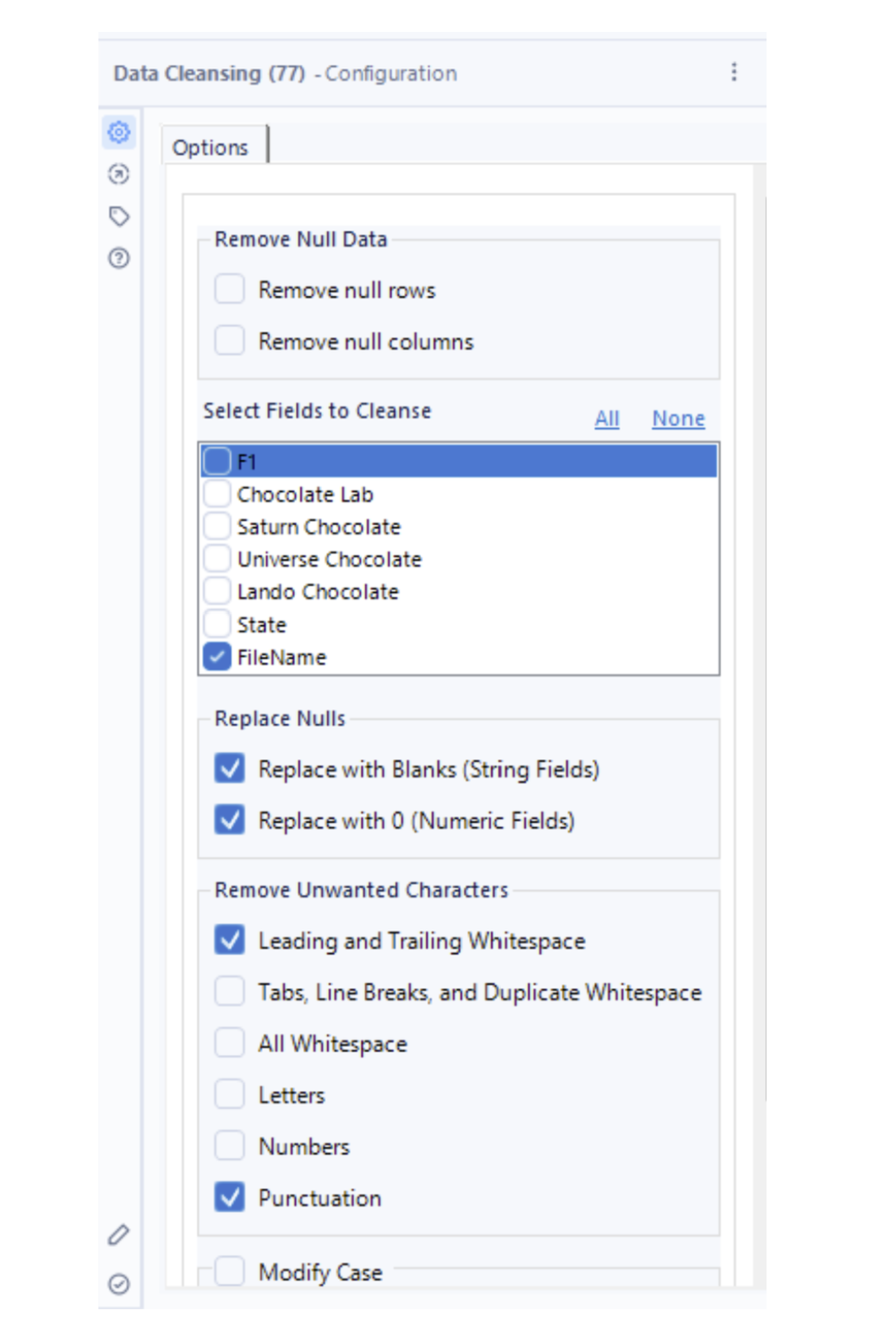Click the All fields link
Viewport: 896px width, 1336px height.
(607, 419)
